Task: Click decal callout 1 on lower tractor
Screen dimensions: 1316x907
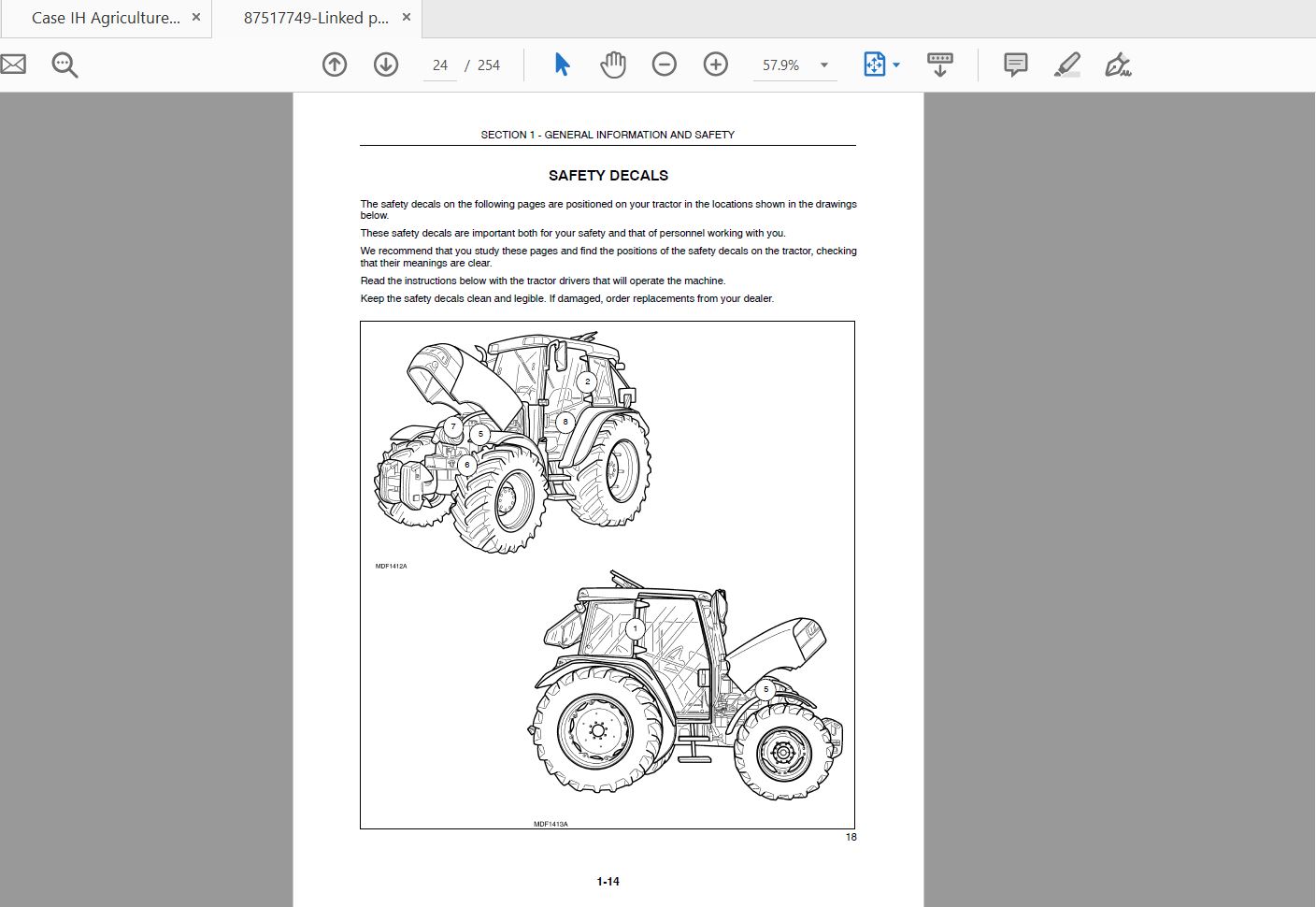Action: point(636,628)
